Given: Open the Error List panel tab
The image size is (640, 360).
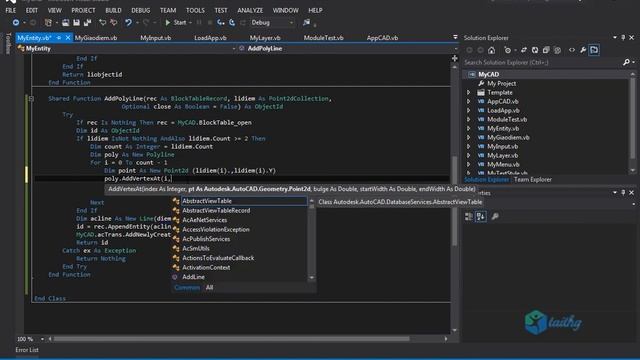Looking at the screenshot, I should click(x=27, y=350).
